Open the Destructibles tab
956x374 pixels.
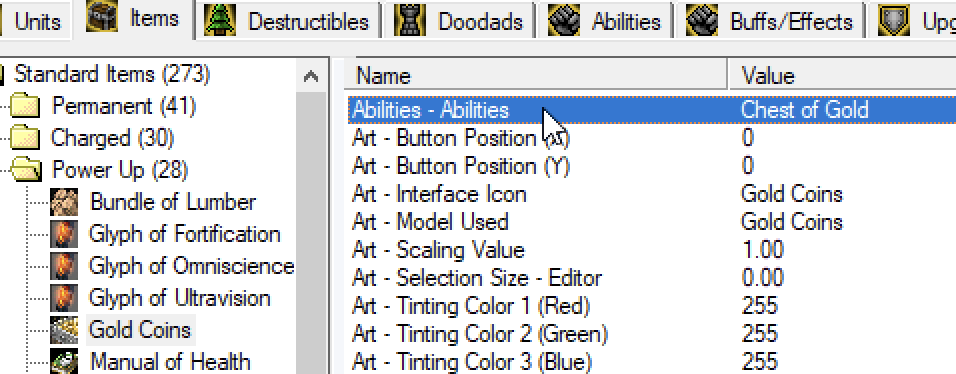pyautogui.click(x=288, y=22)
